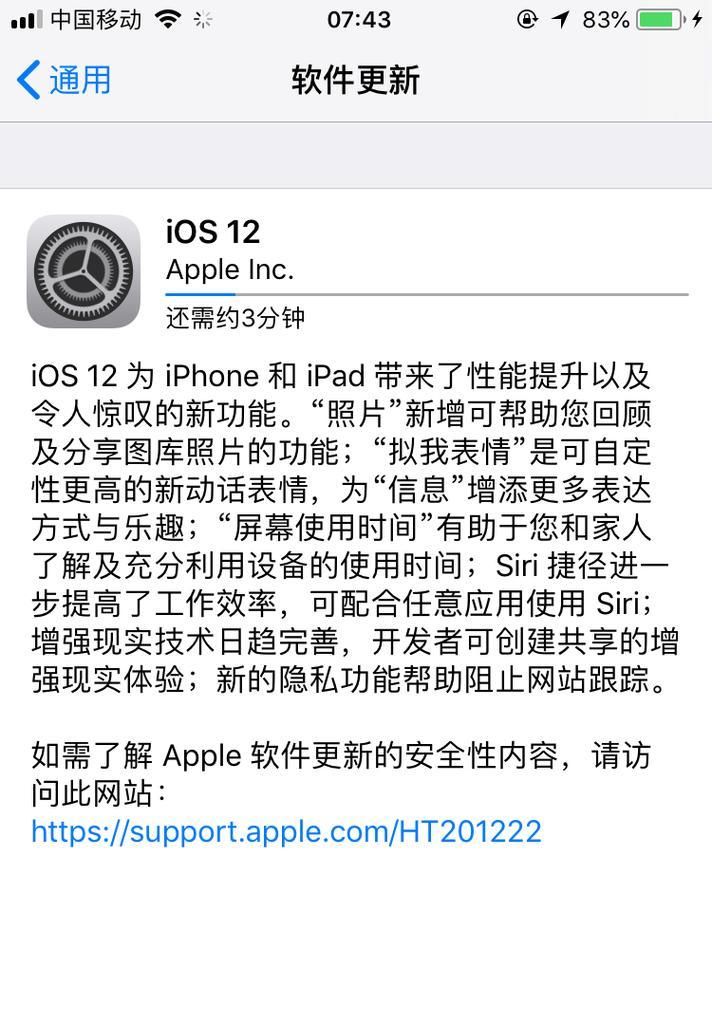Tap the cellular signal bars icon
The image size is (712, 1012).
(x=27, y=19)
